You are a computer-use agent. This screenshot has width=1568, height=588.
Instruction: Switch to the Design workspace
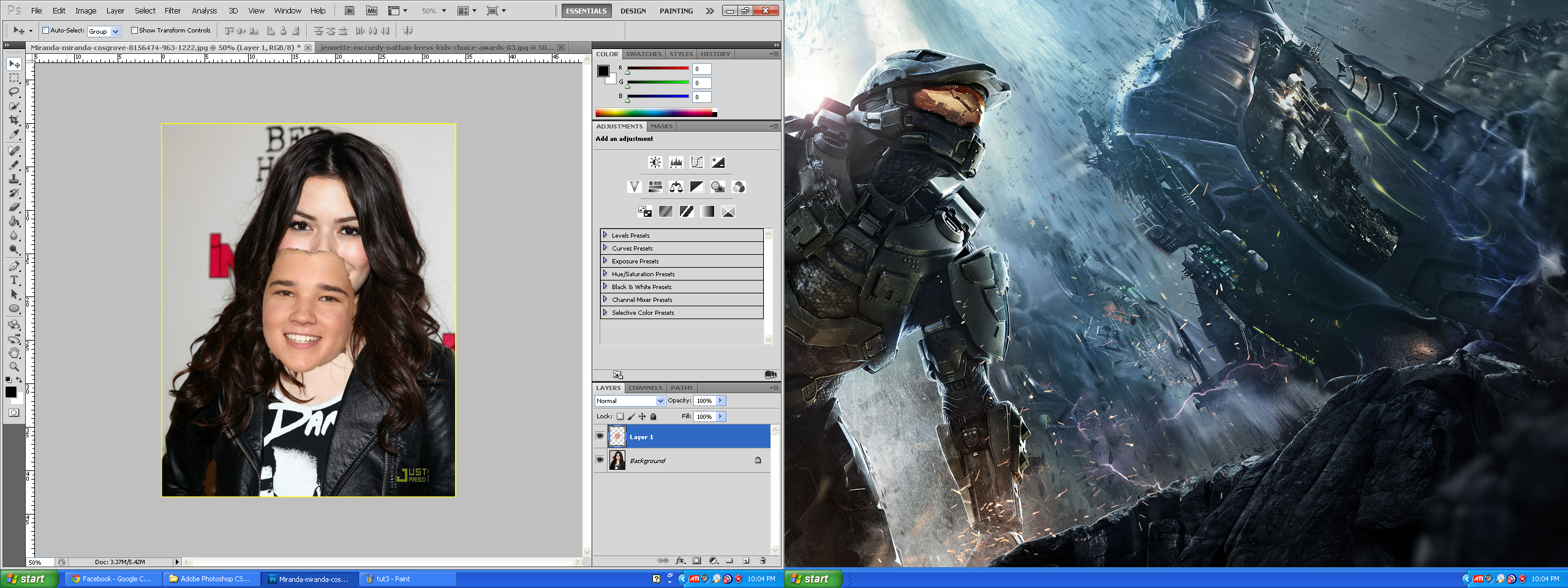click(x=633, y=11)
